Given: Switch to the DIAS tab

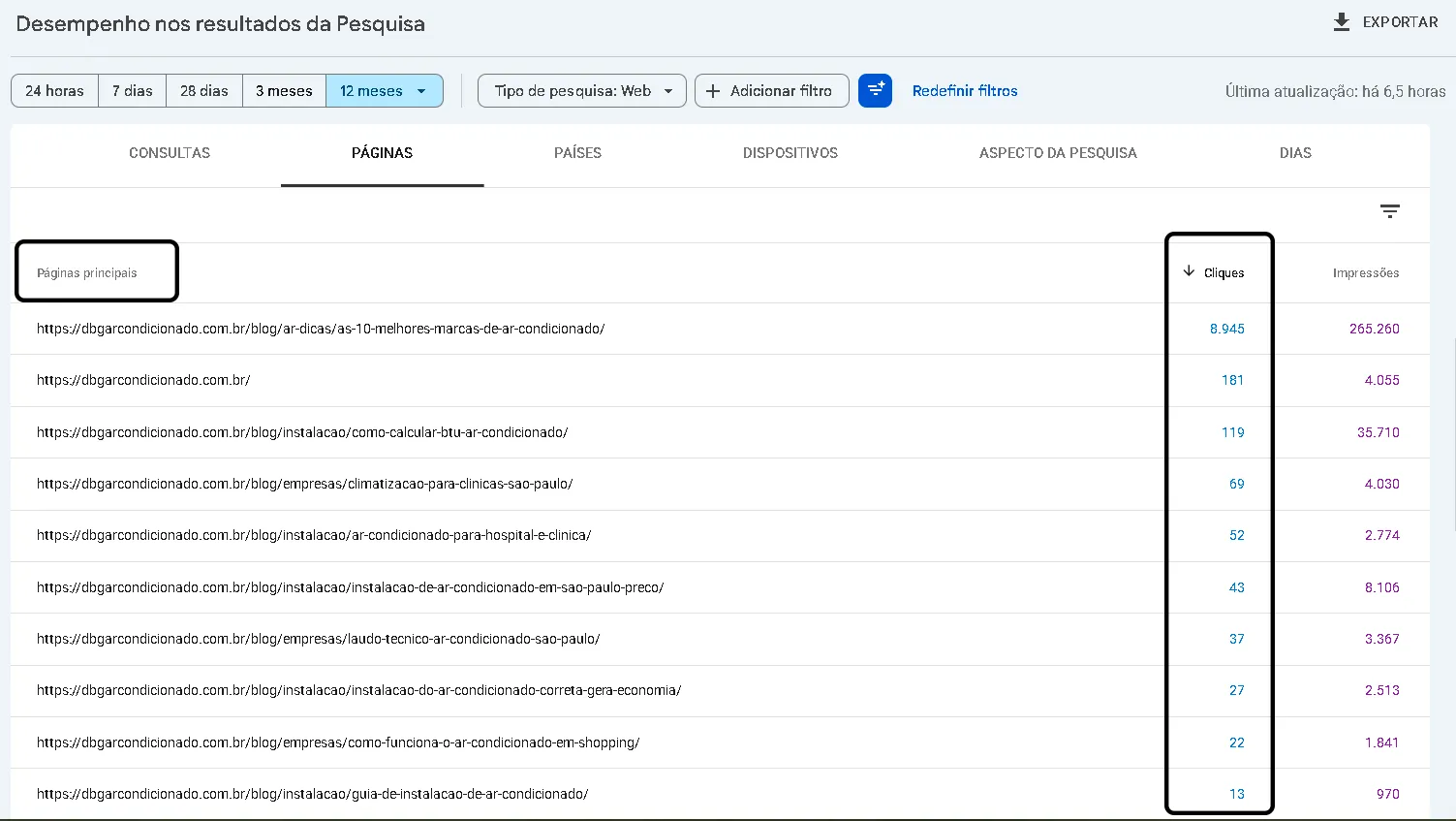Looking at the screenshot, I should 1295,153.
